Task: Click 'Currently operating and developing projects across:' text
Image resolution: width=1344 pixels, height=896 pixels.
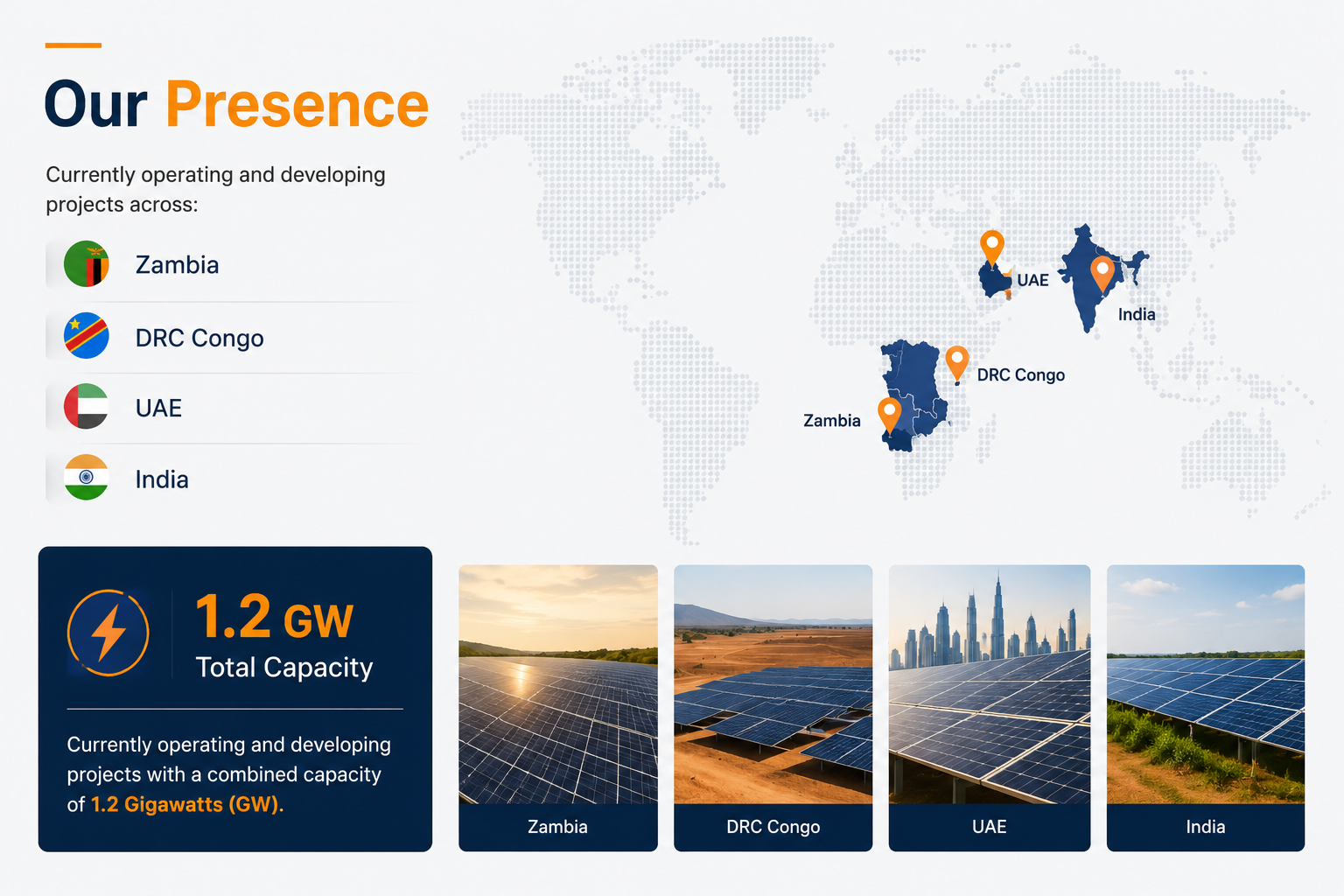Action: tap(215, 189)
